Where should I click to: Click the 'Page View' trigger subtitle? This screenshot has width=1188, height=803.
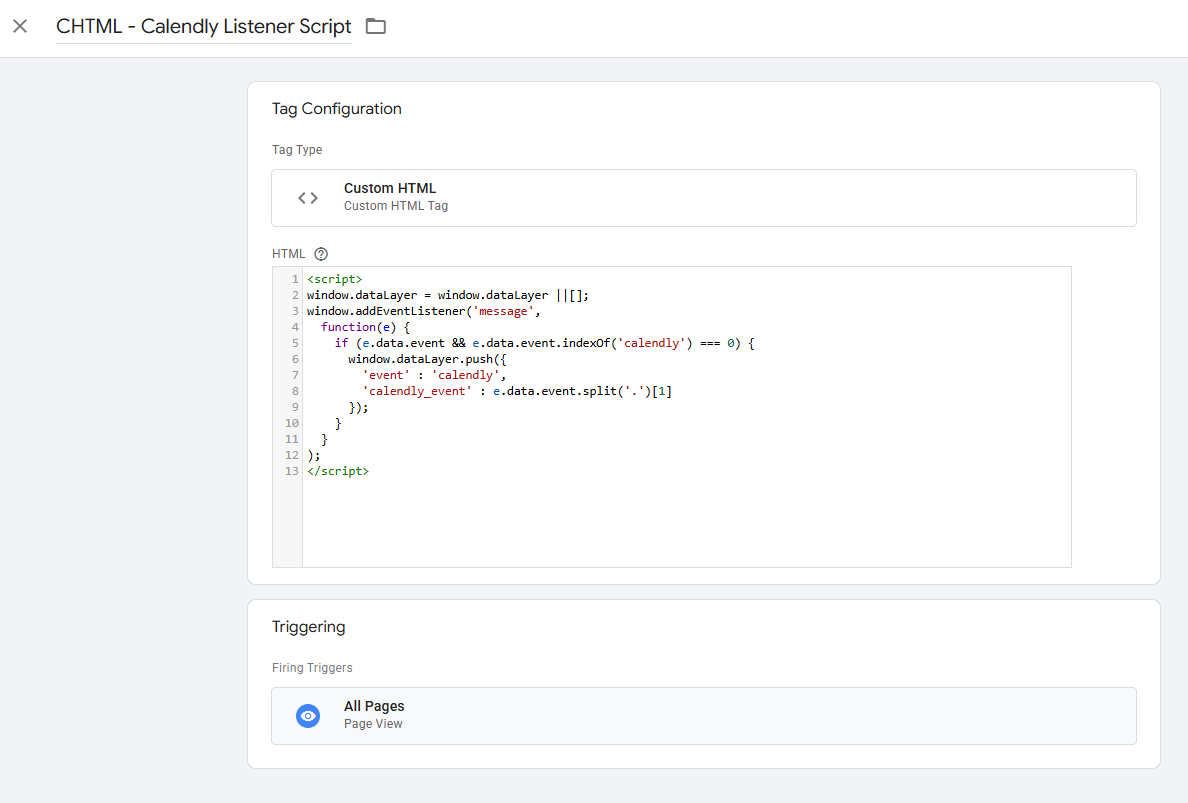[373, 724]
